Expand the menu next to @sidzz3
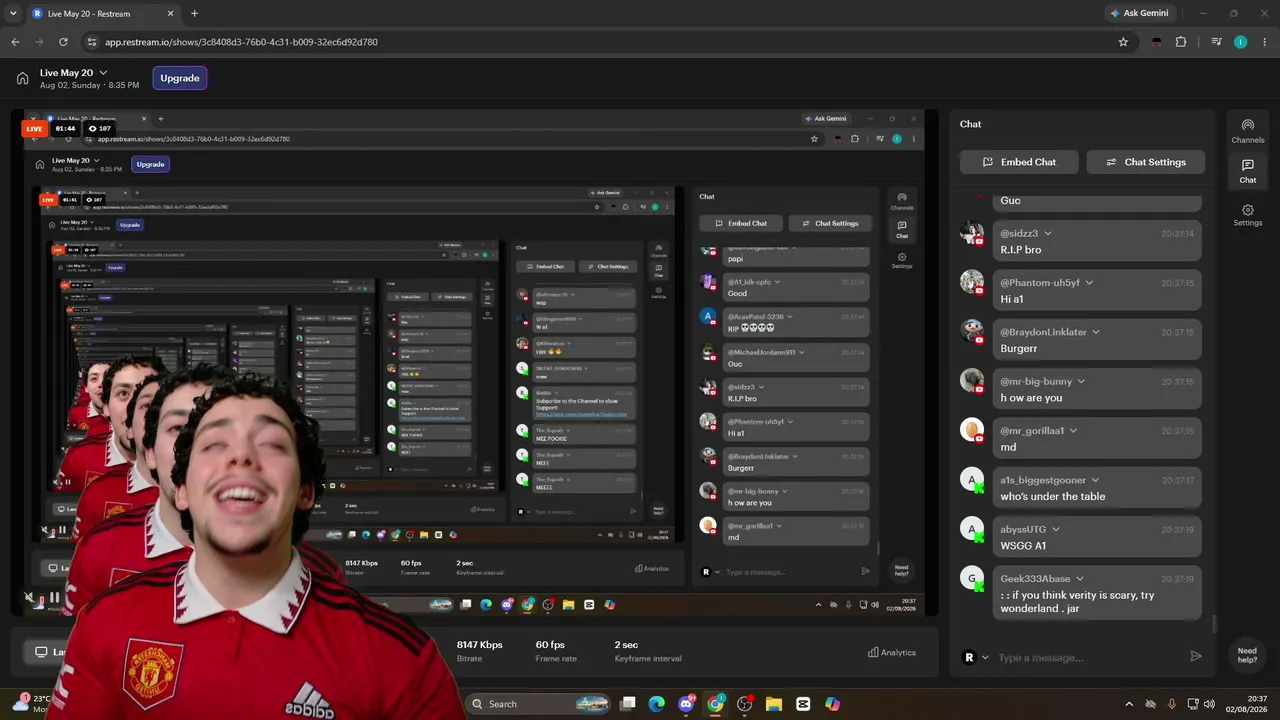The width and height of the screenshot is (1280, 720). click(x=1048, y=234)
